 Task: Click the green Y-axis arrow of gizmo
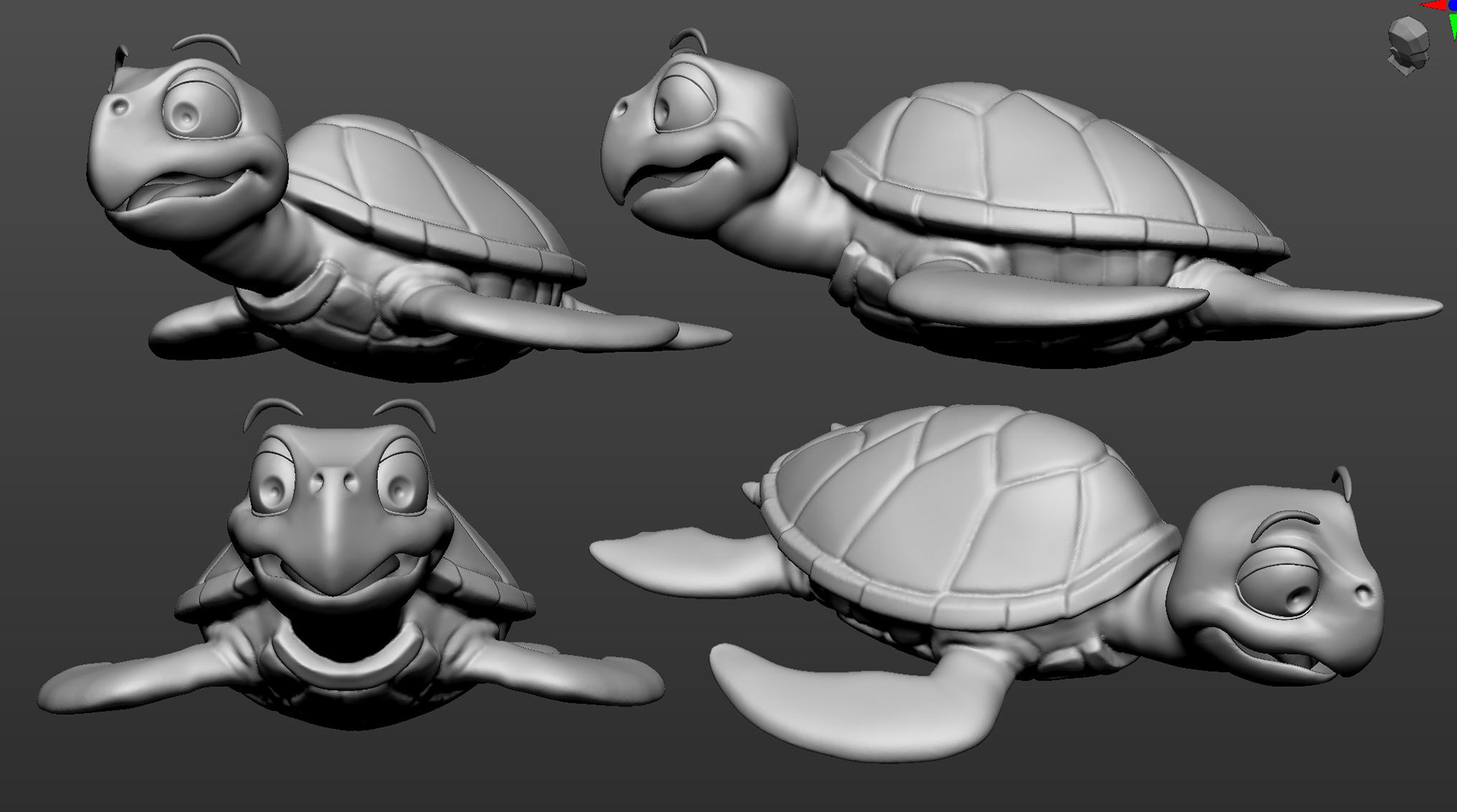pos(1452,27)
